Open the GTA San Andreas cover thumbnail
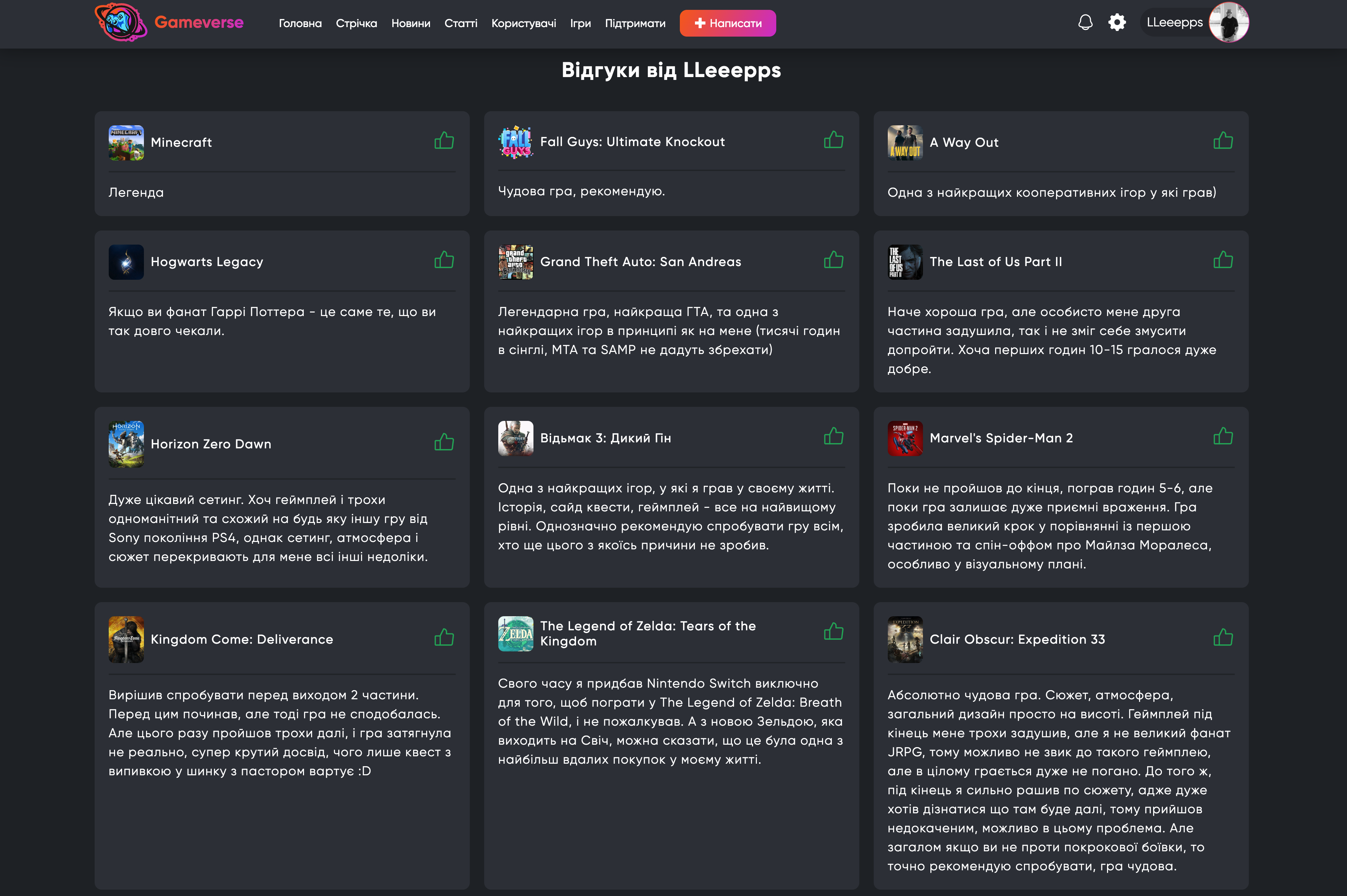This screenshot has width=1347, height=896. pyautogui.click(x=516, y=262)
